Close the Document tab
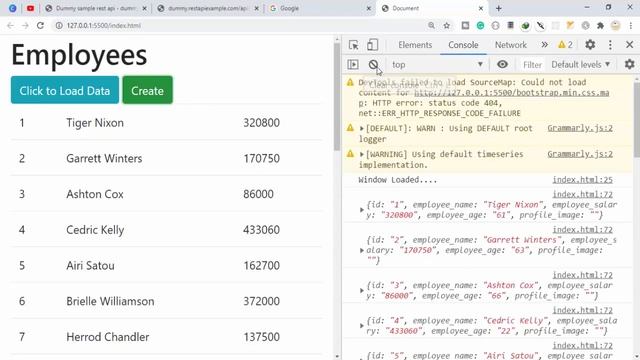The height and width of the screenshot is (360, 640). (481, 8)
